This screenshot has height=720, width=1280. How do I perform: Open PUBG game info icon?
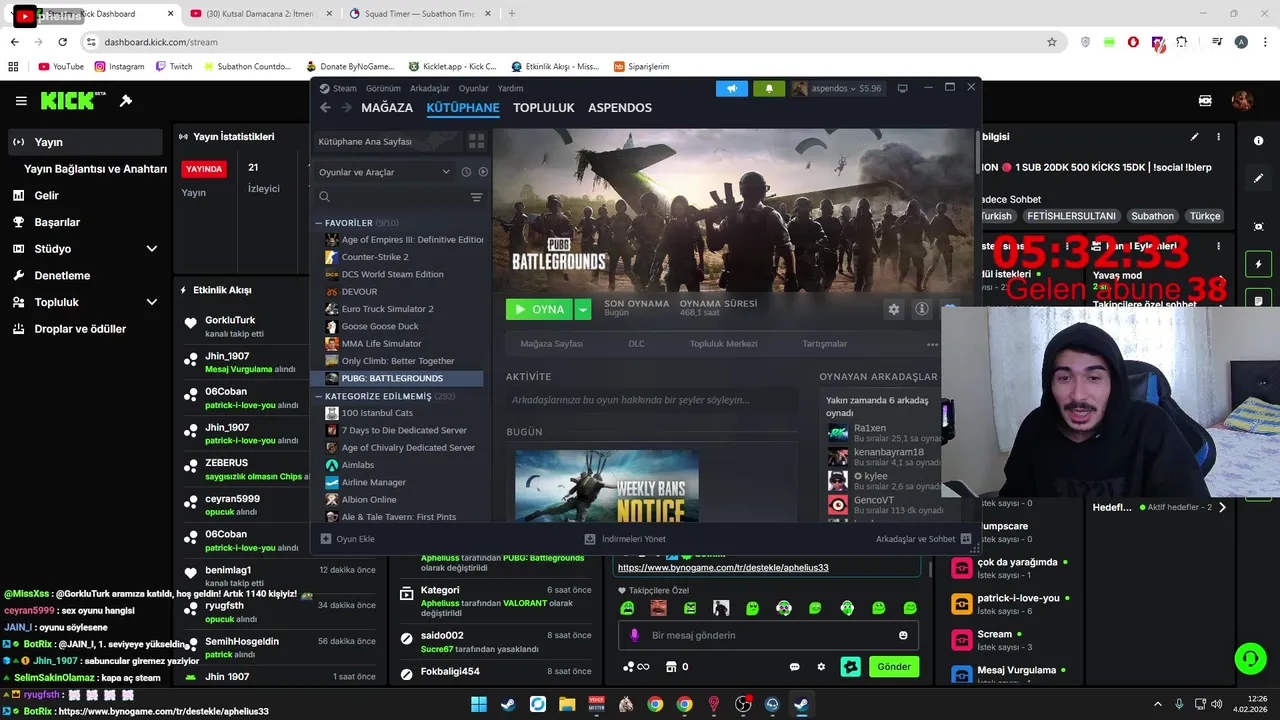click(922, 309)
